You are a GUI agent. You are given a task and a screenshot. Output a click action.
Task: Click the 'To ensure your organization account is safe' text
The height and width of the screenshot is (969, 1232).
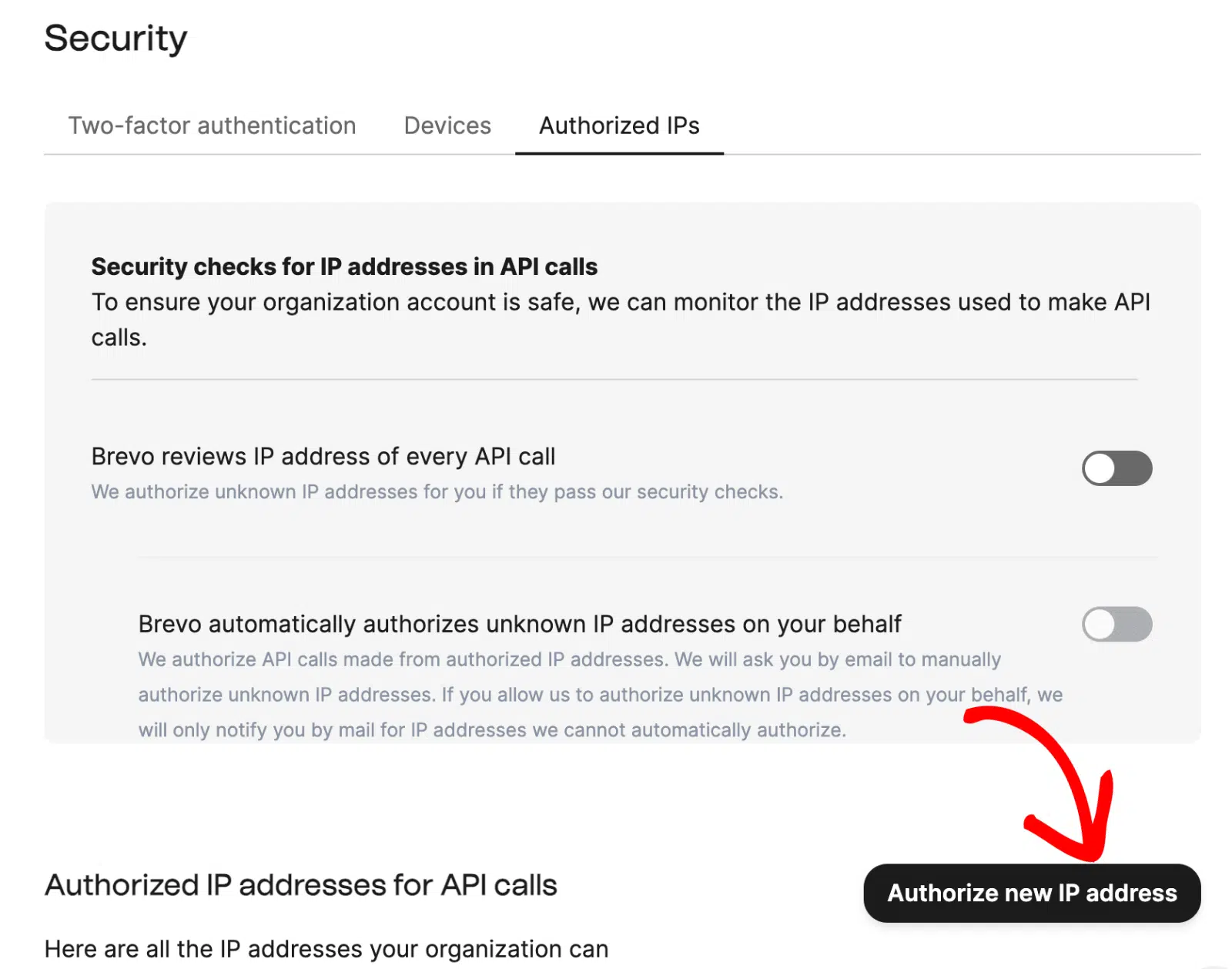coord(621,320)
